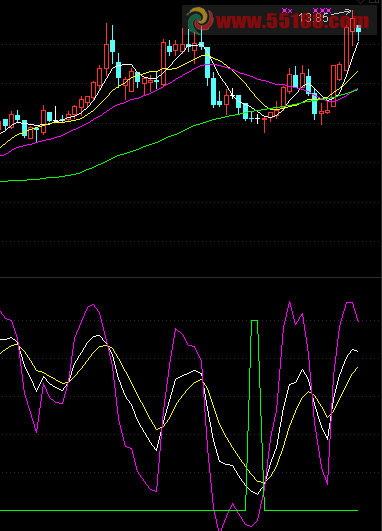Select the 13.85 high price label
The width and height of the screenshot is (382, 531).
pos(314,18)
